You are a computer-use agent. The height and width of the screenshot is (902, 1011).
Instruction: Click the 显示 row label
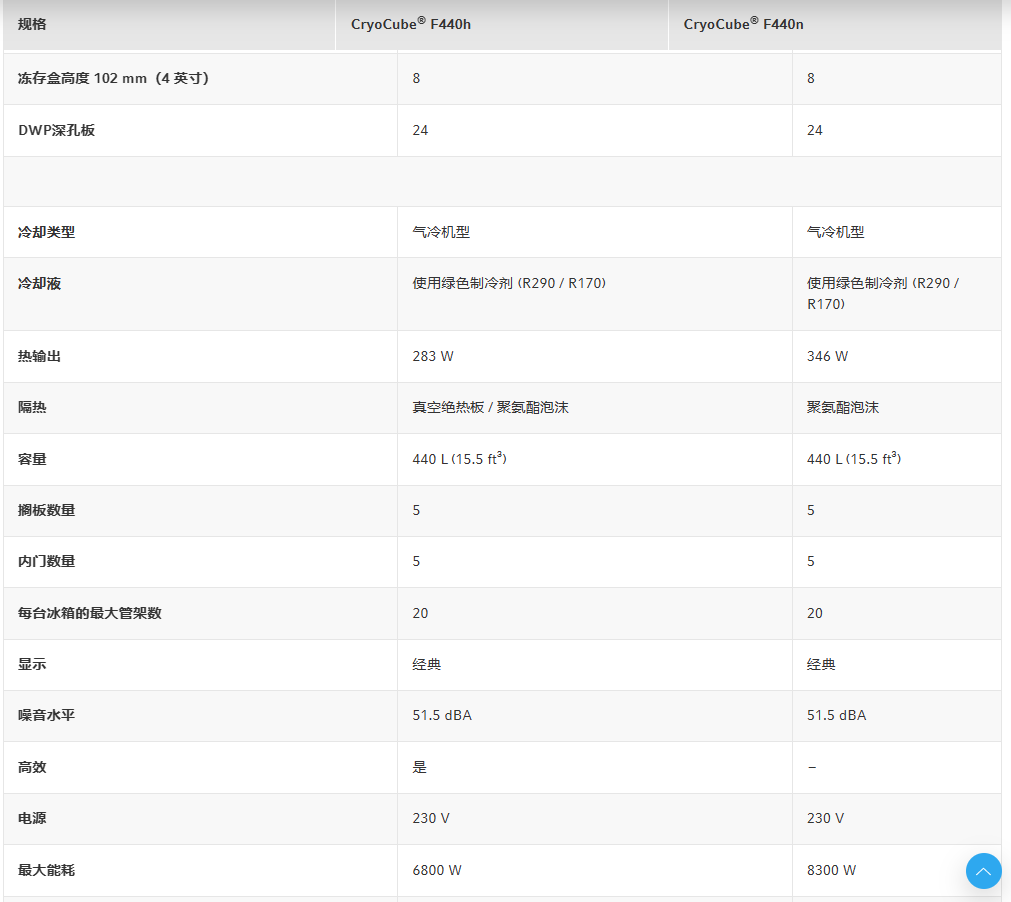32,664
